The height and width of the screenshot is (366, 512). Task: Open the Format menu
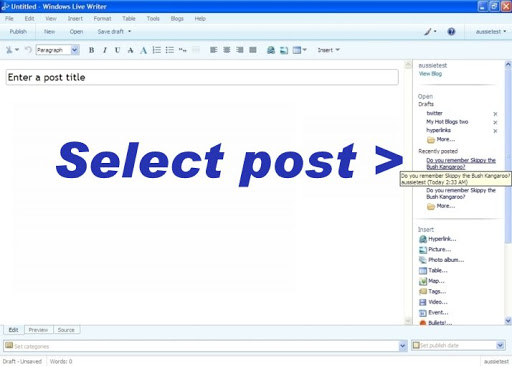pyautogui.click(x=102, y=19)
